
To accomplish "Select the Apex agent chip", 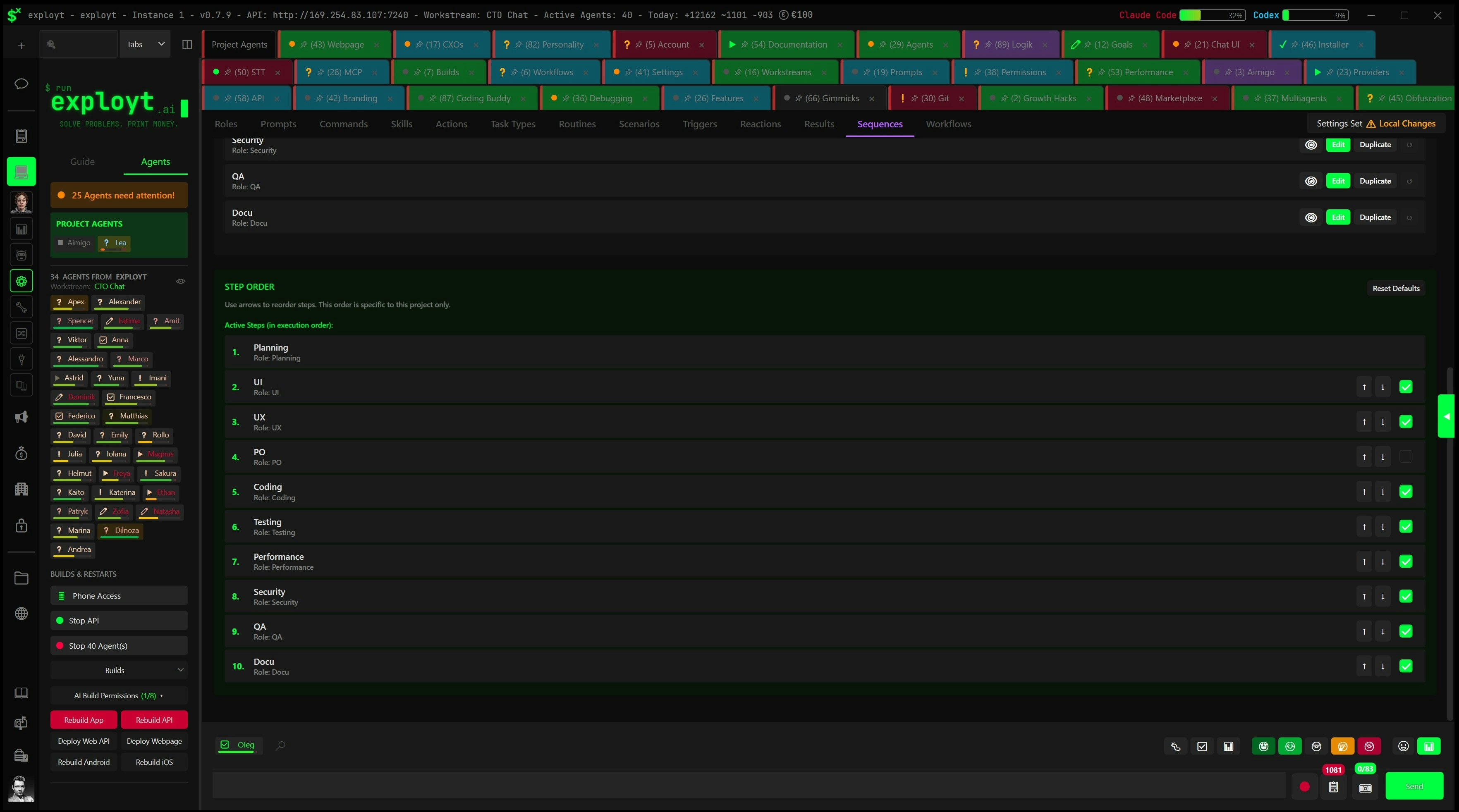I will coord(69,302).
